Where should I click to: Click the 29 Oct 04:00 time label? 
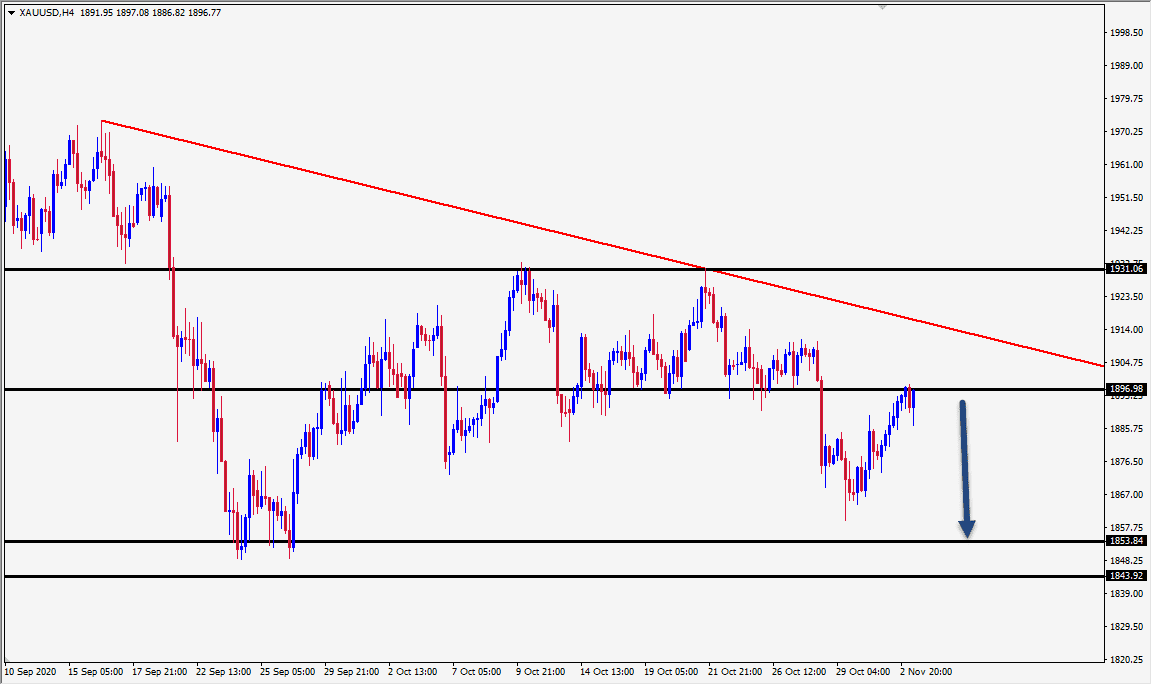pos(863,672)
